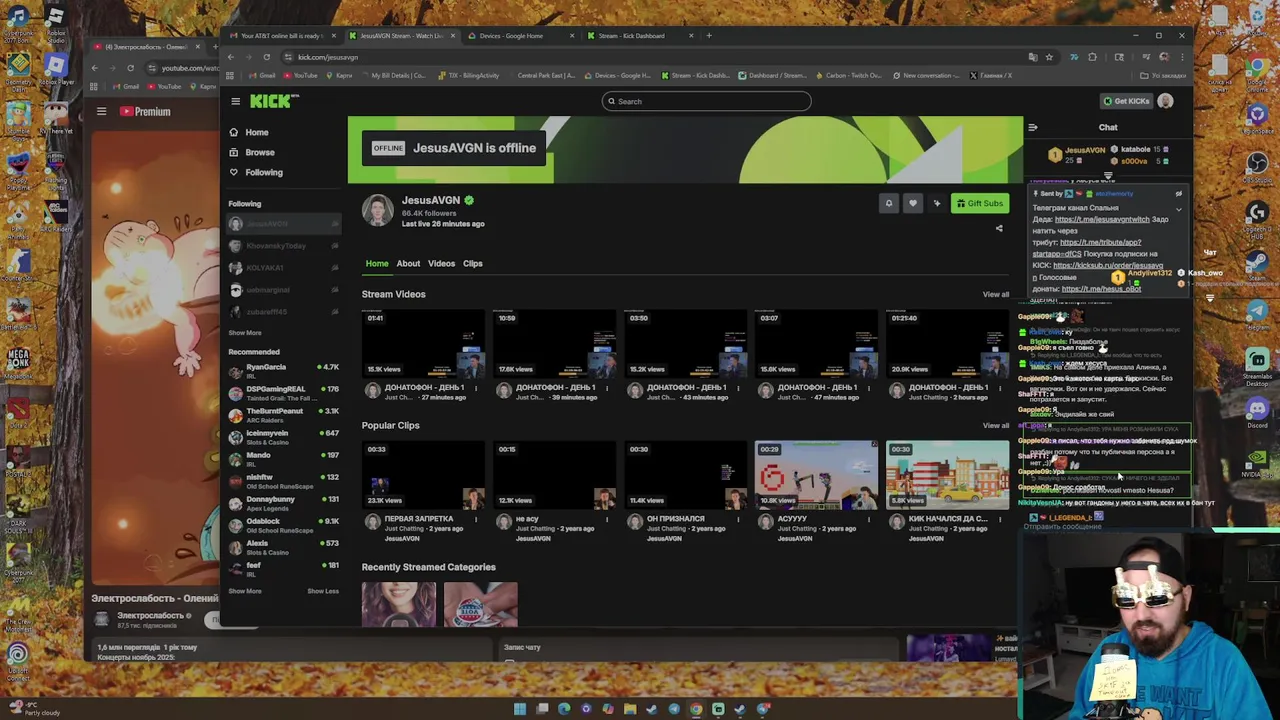Collapse Recommended list with Show Less

tap(323, 591)
